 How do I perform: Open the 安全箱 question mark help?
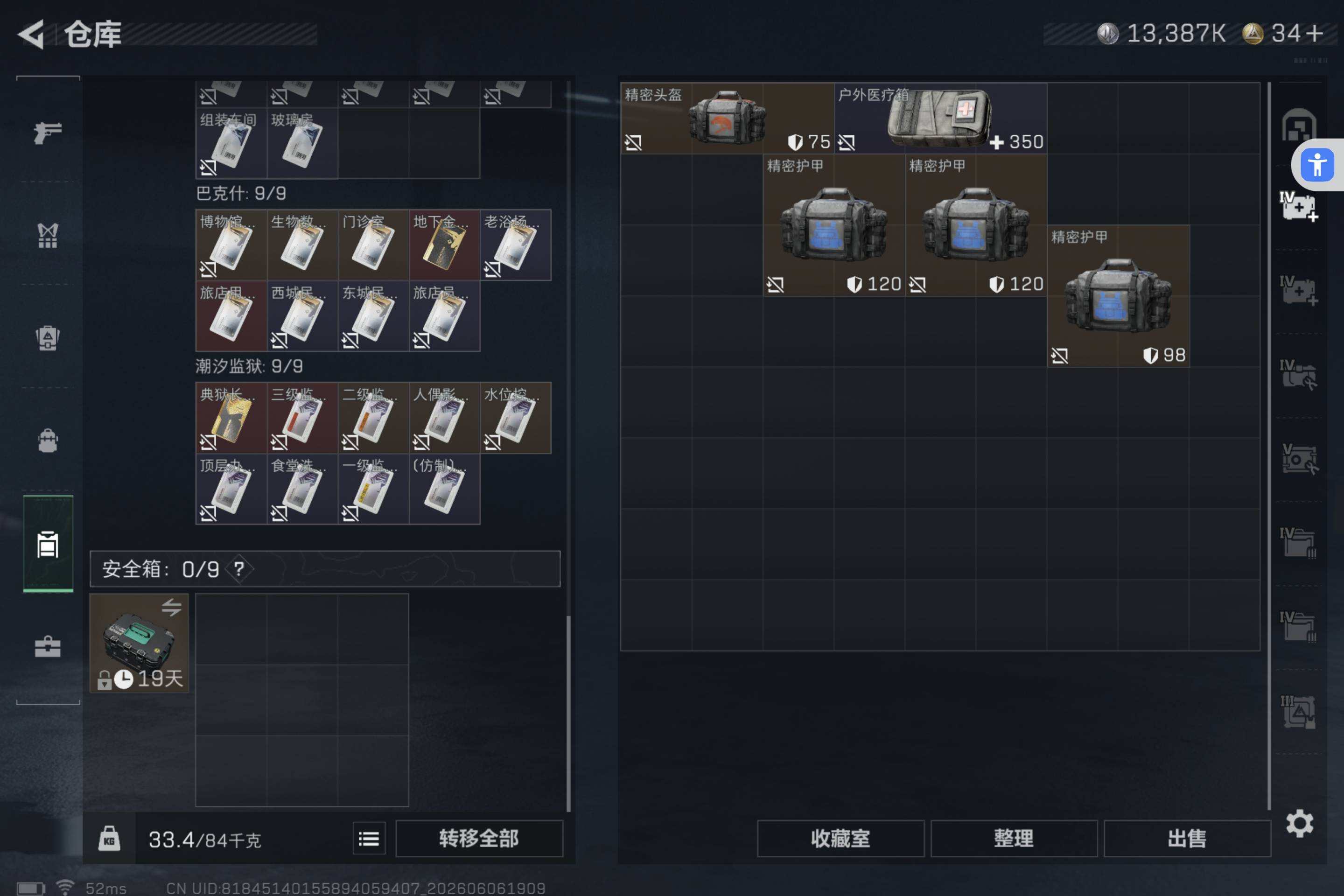(x=239, y=568)
